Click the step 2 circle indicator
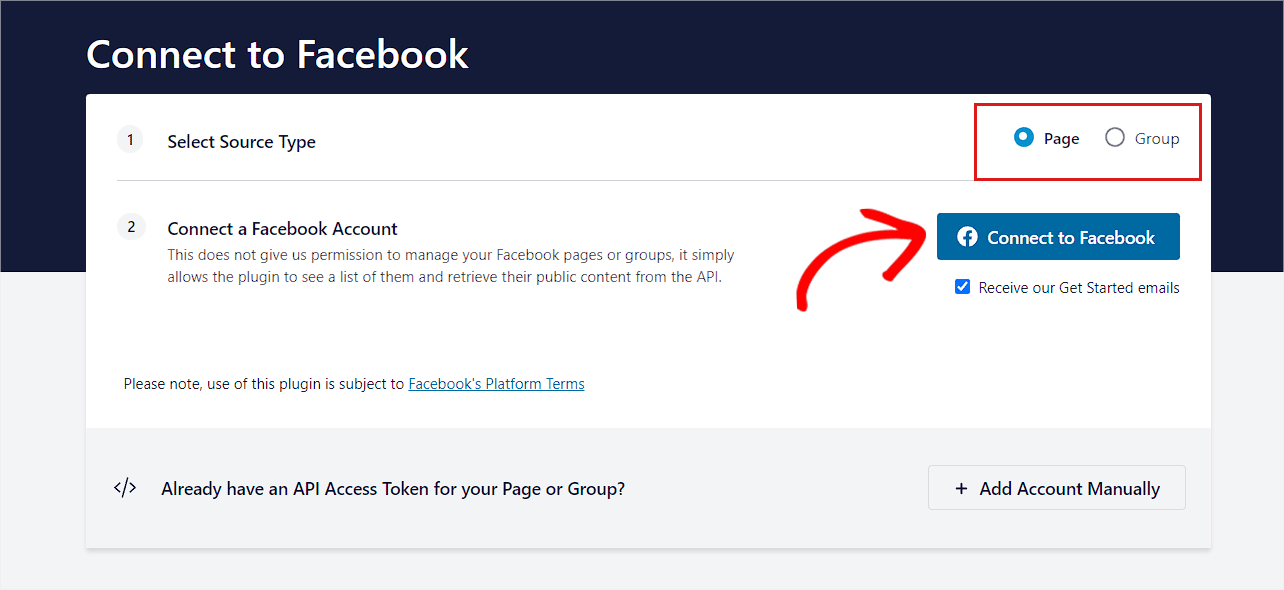The image size is (1284, 590). (131, 227)
